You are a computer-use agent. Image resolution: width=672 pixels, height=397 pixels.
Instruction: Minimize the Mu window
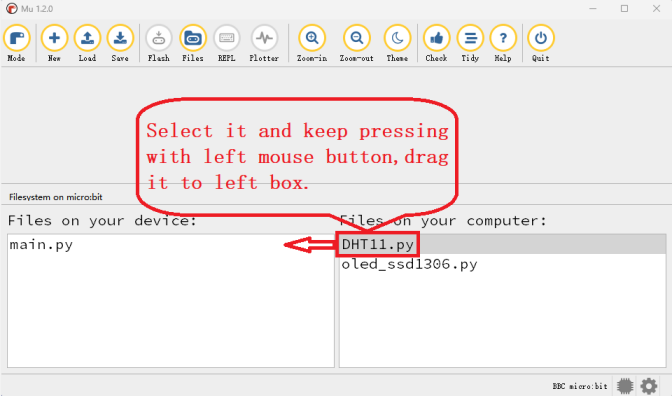(x=593, y=9)
